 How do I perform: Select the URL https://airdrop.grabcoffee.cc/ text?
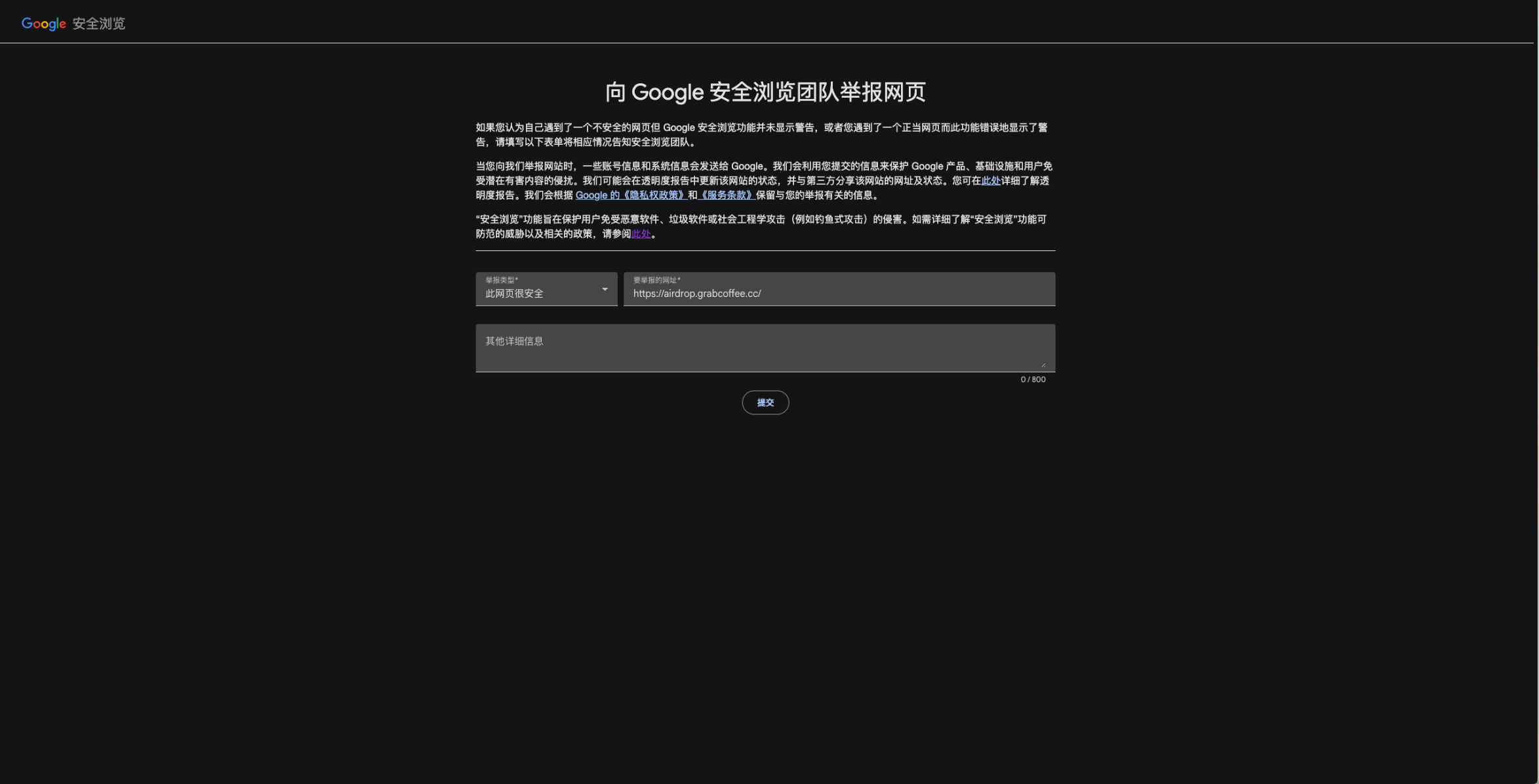696,293
